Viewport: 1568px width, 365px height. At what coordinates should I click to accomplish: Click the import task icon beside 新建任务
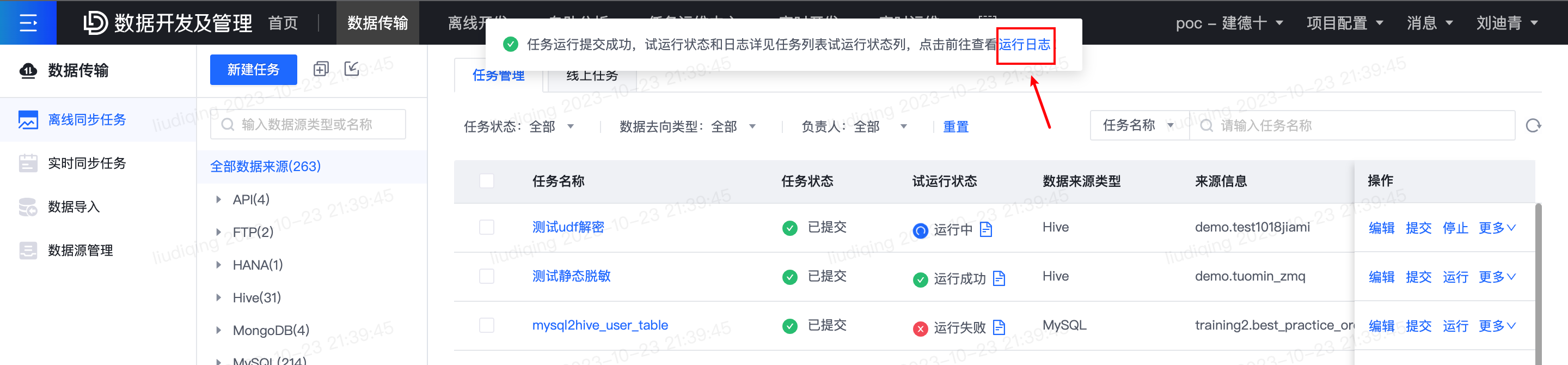tap(352, 69)
